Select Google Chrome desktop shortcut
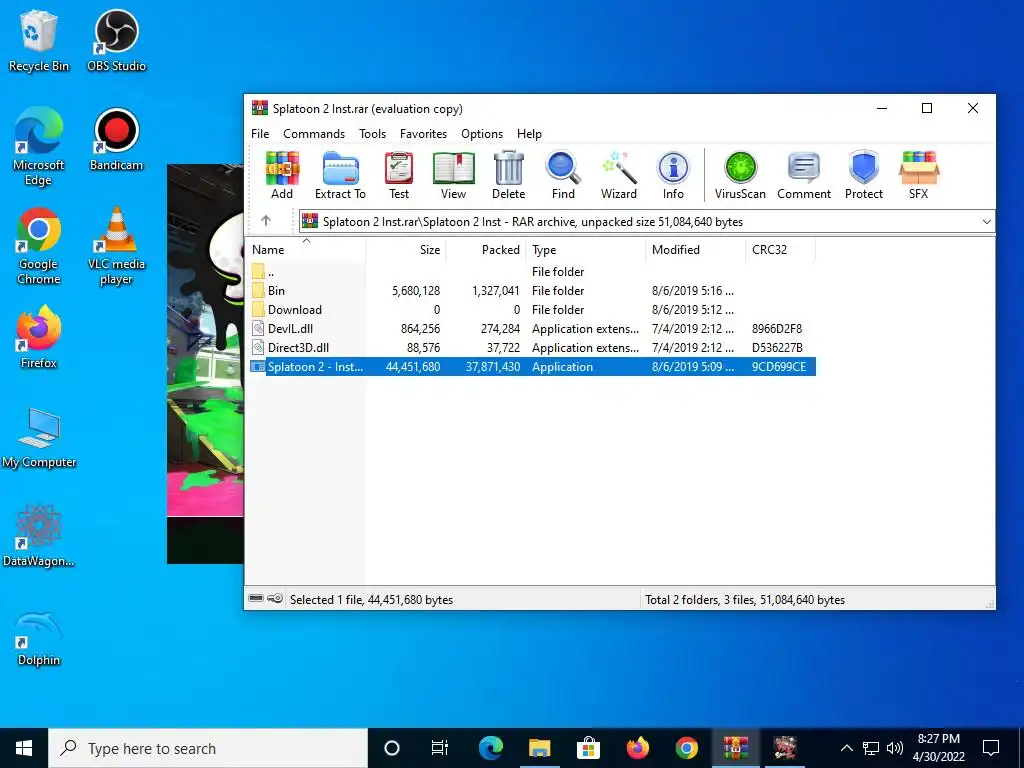The width and height of the screenshot is (1024, 768). 39,246
